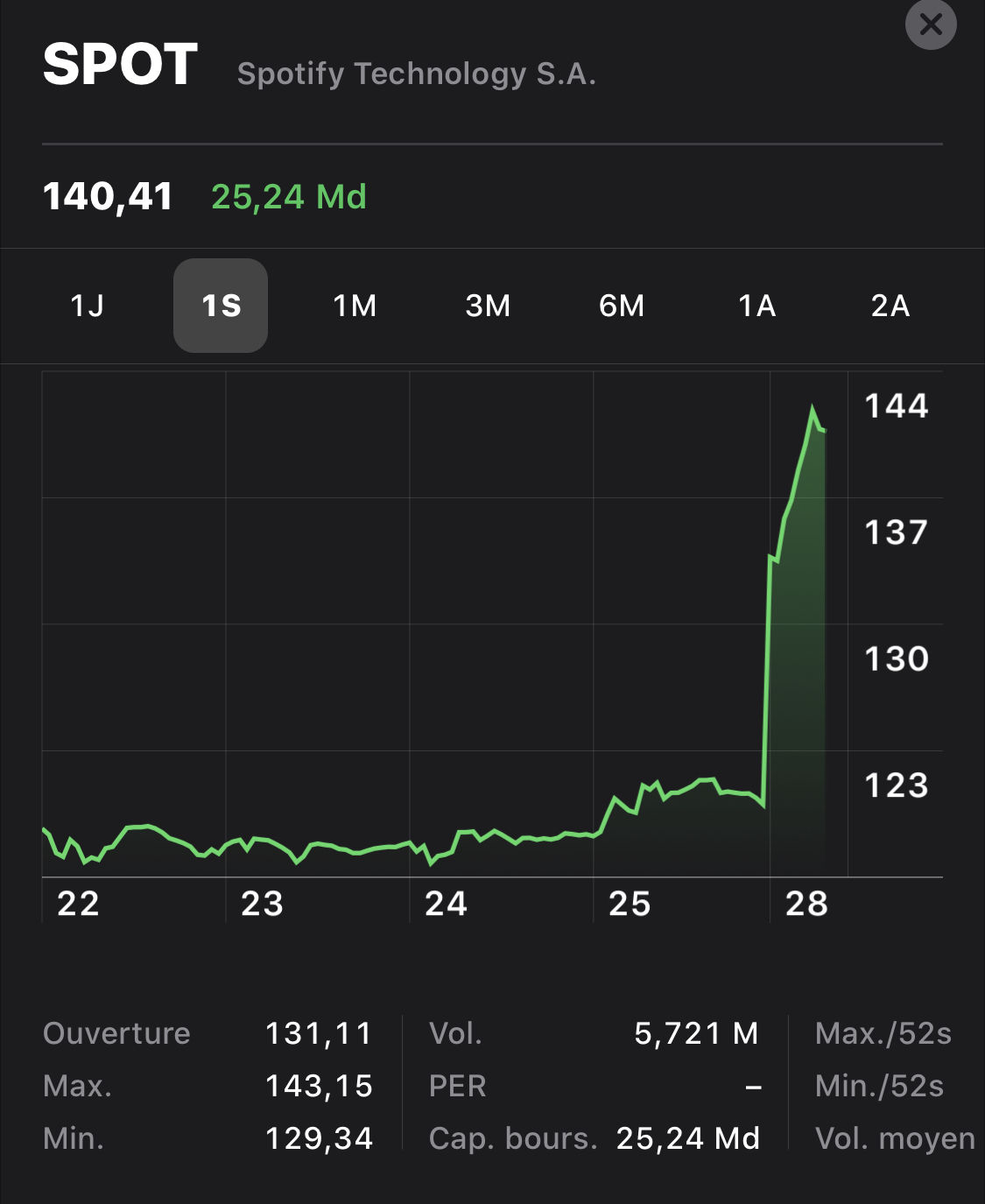
Task: Tap the 130 axis label
Action: click(897, 658)
